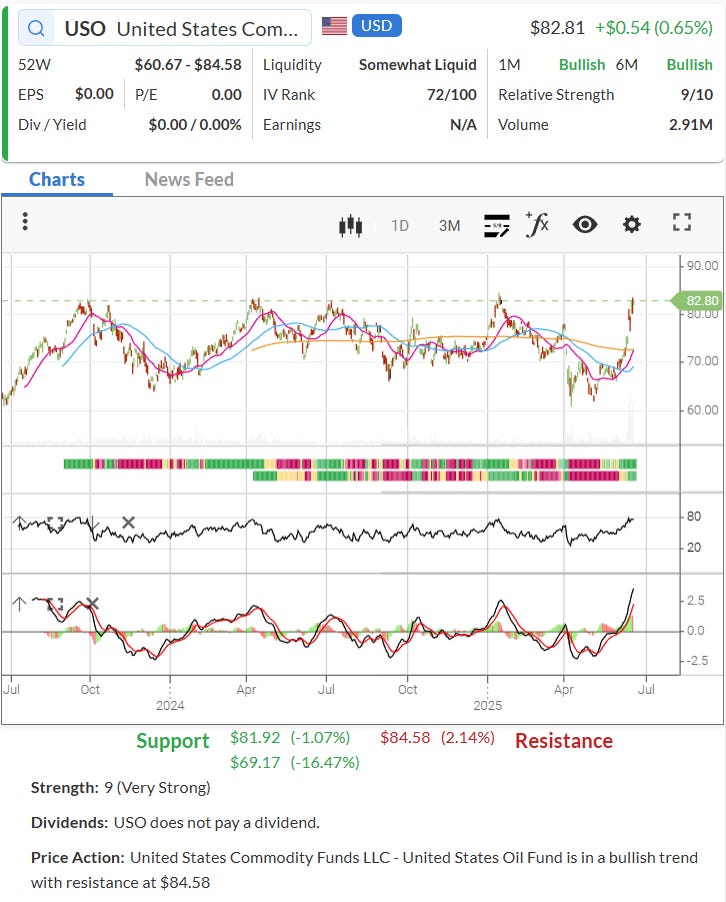Close the MACD indicator pane

click(92, 603)
